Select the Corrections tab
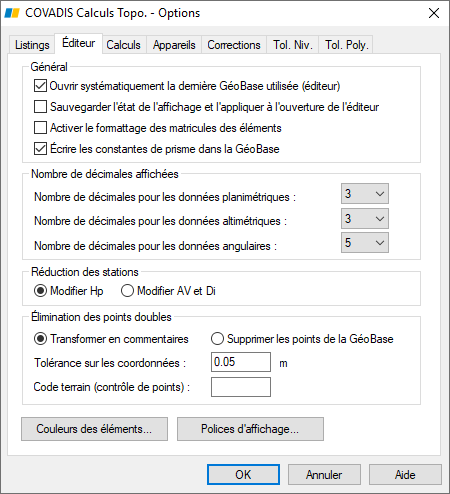The image size is (450, 494). [234, 45]
